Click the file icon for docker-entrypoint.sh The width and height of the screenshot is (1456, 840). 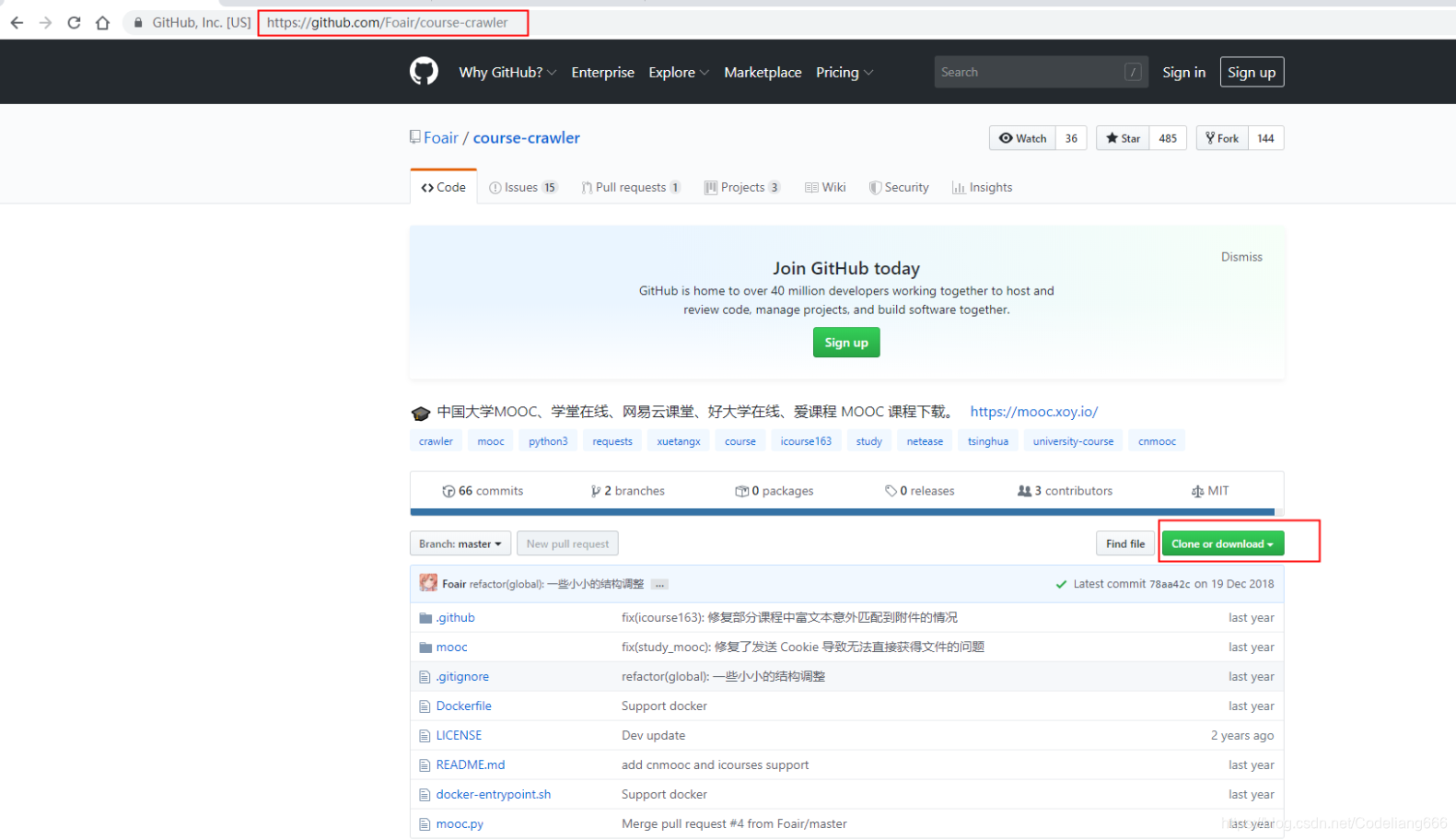click(x=425, y=795)
